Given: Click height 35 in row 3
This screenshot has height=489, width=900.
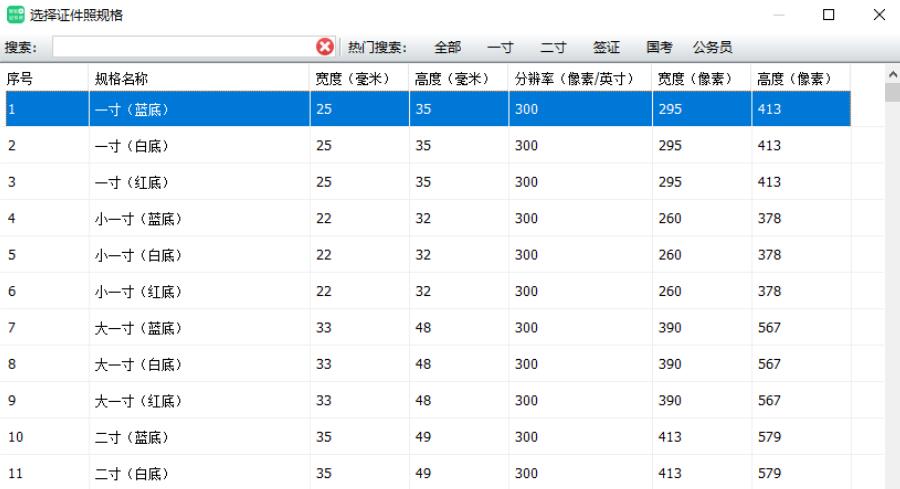Looking at the screenshot, I should (x=423, y=182).
